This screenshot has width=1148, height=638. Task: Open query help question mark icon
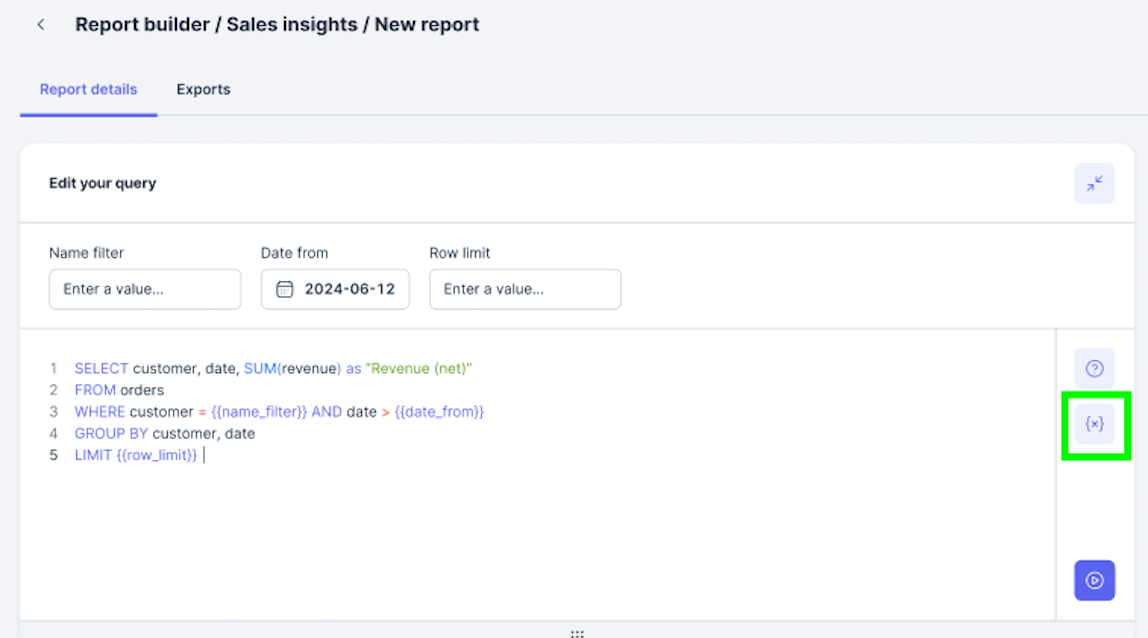(1094, 369)
